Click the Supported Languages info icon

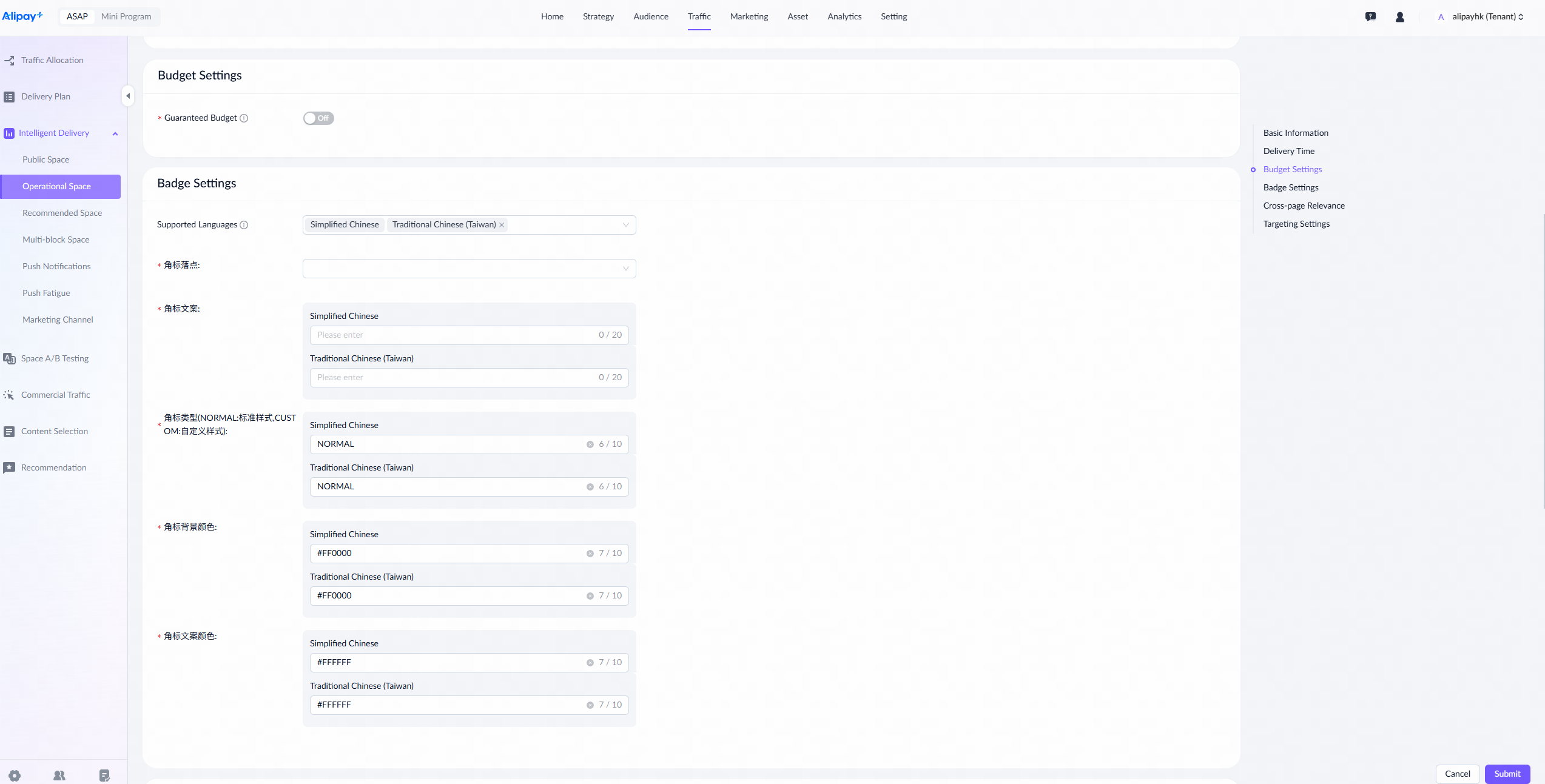click(x=244, y=225)
